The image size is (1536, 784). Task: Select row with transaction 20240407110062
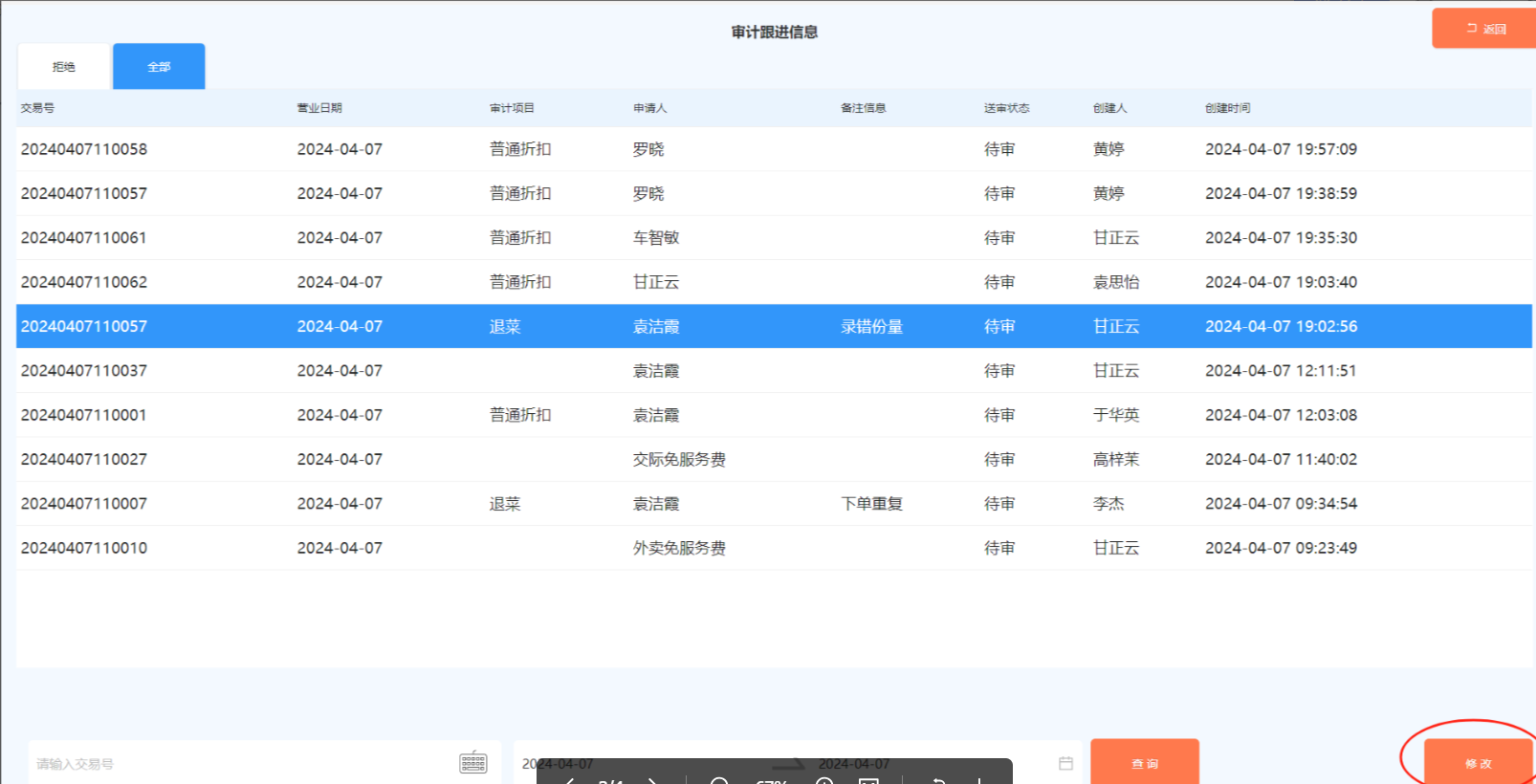coord(84,282)
